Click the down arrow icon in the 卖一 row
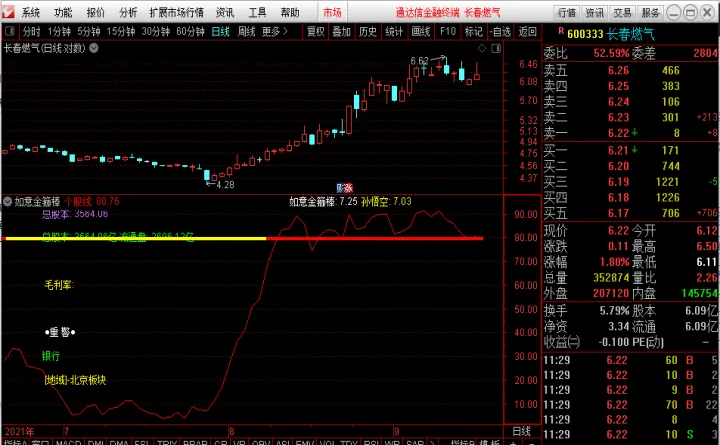Viewport: 720px width, 445px height. coord(636,133)
